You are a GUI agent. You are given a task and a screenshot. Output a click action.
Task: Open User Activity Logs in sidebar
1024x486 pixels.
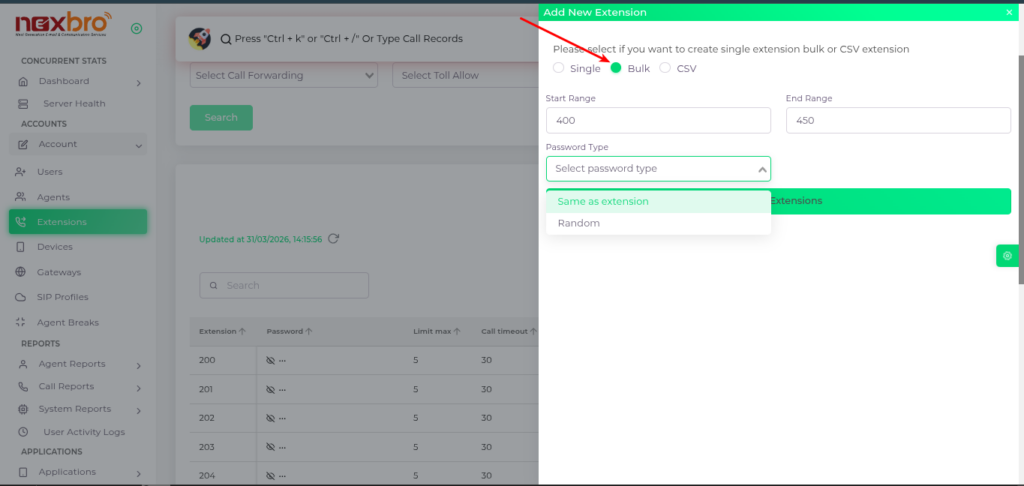click(x=84, y=432)
